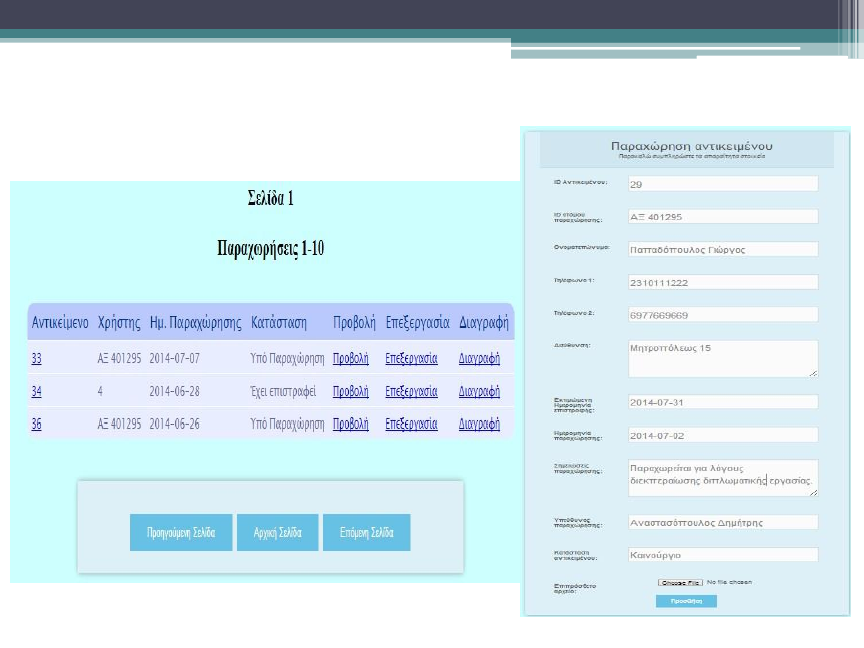Click the address textarea Μητροπόλεως 15
864x648 pixels.
tap(722, 359)
